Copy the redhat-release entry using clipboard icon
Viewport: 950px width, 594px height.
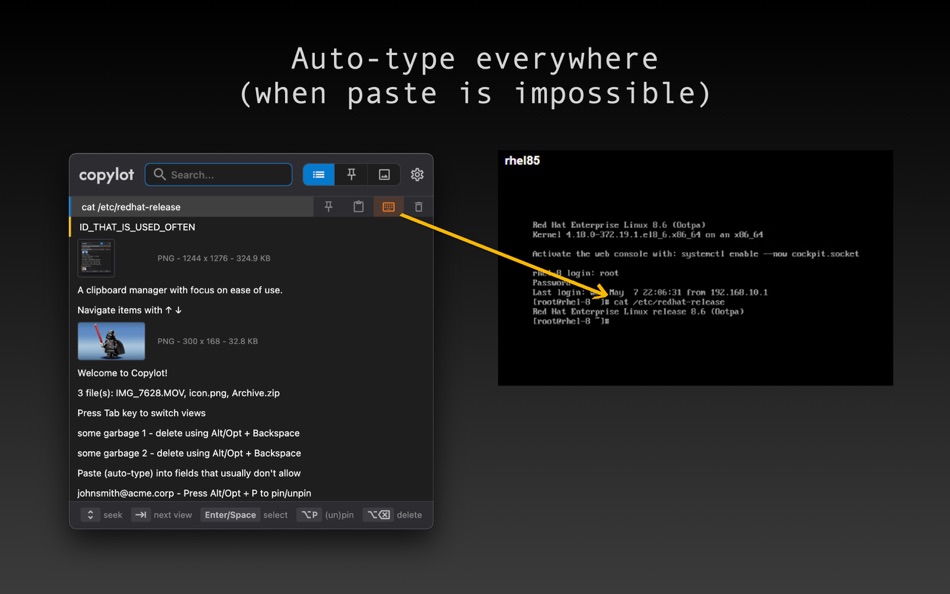pos(357,206)
